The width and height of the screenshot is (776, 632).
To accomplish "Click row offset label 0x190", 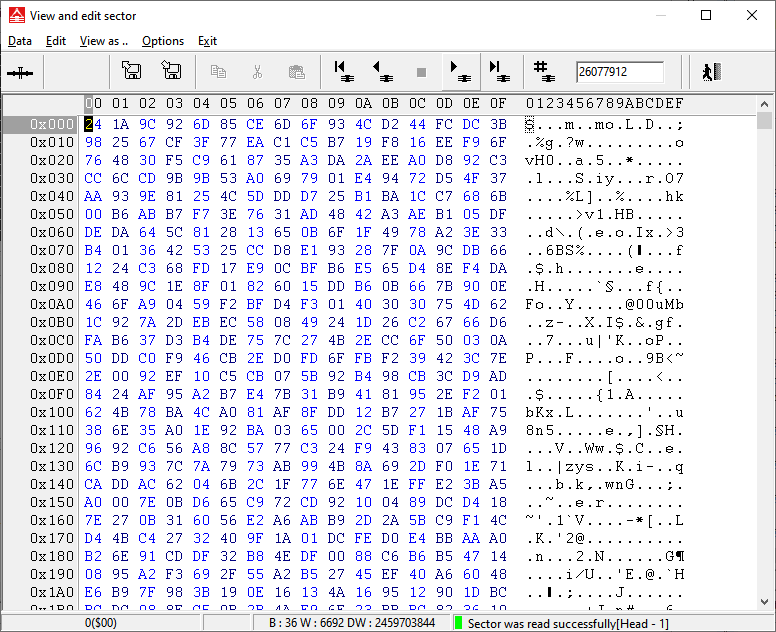I will point(51,574).
